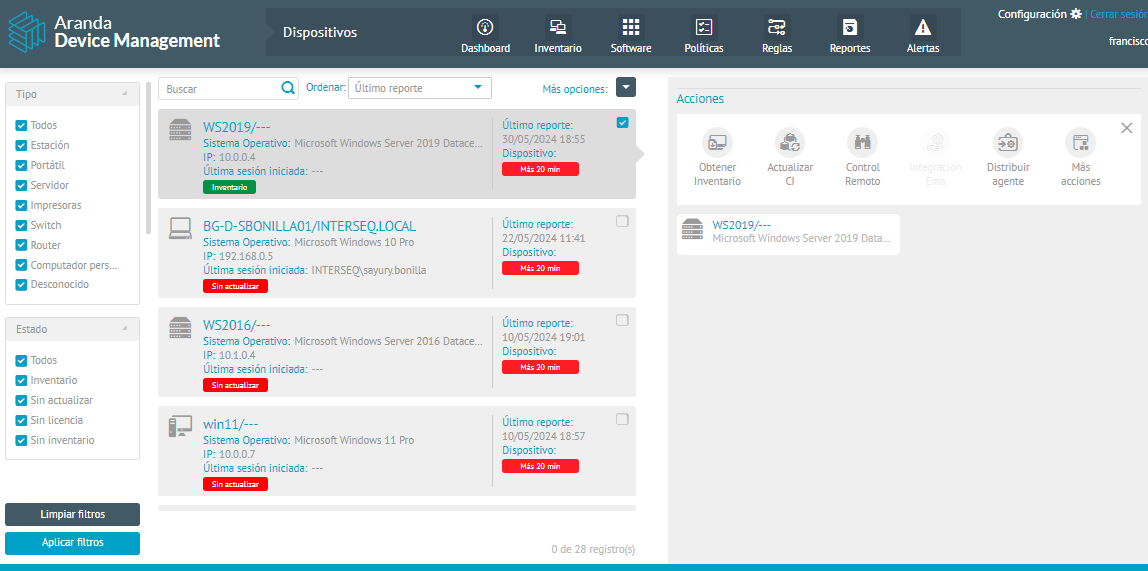Open the Alertas warning icon
1148x571 pixels.
[922, 28]
